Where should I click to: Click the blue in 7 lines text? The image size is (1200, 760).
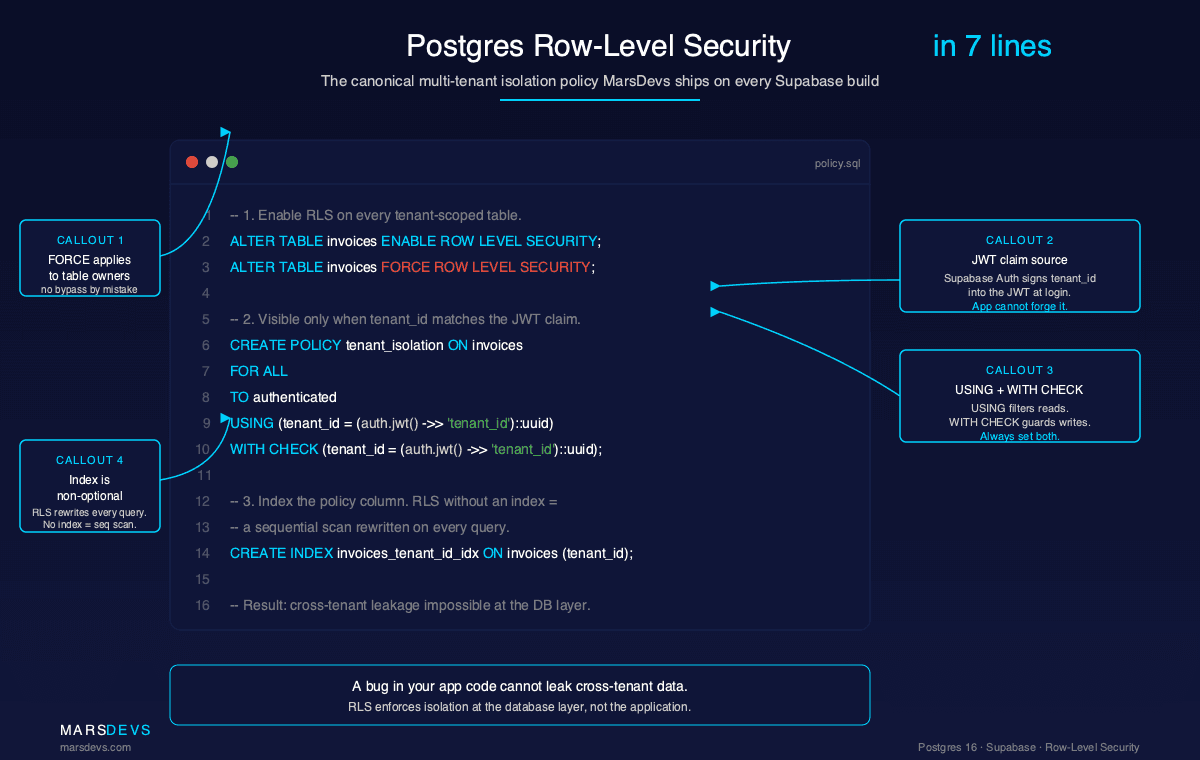pos(991,45)
